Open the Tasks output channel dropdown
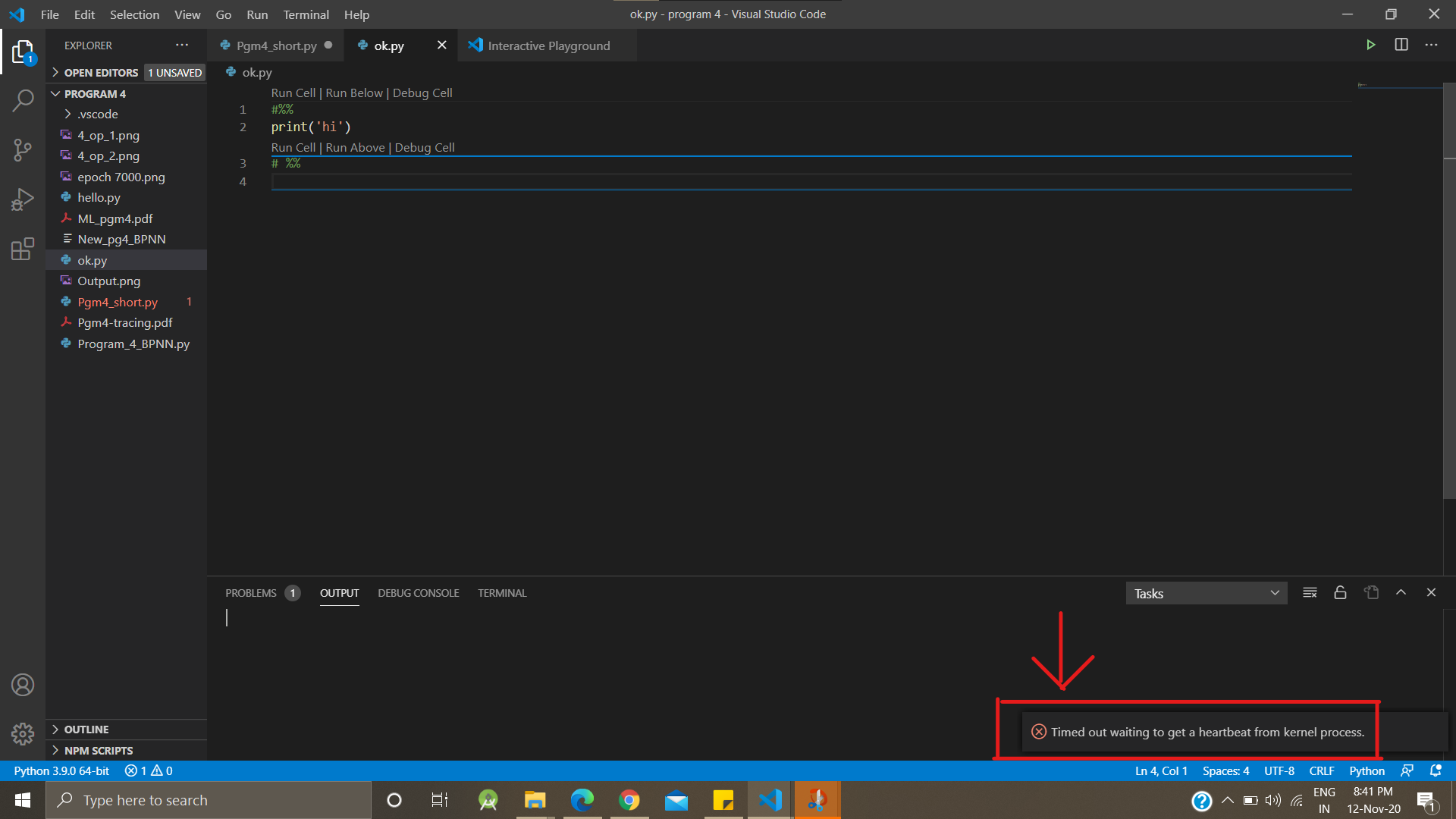The width and height of the screenshot is (1456, 819). tap(1206, 594)
